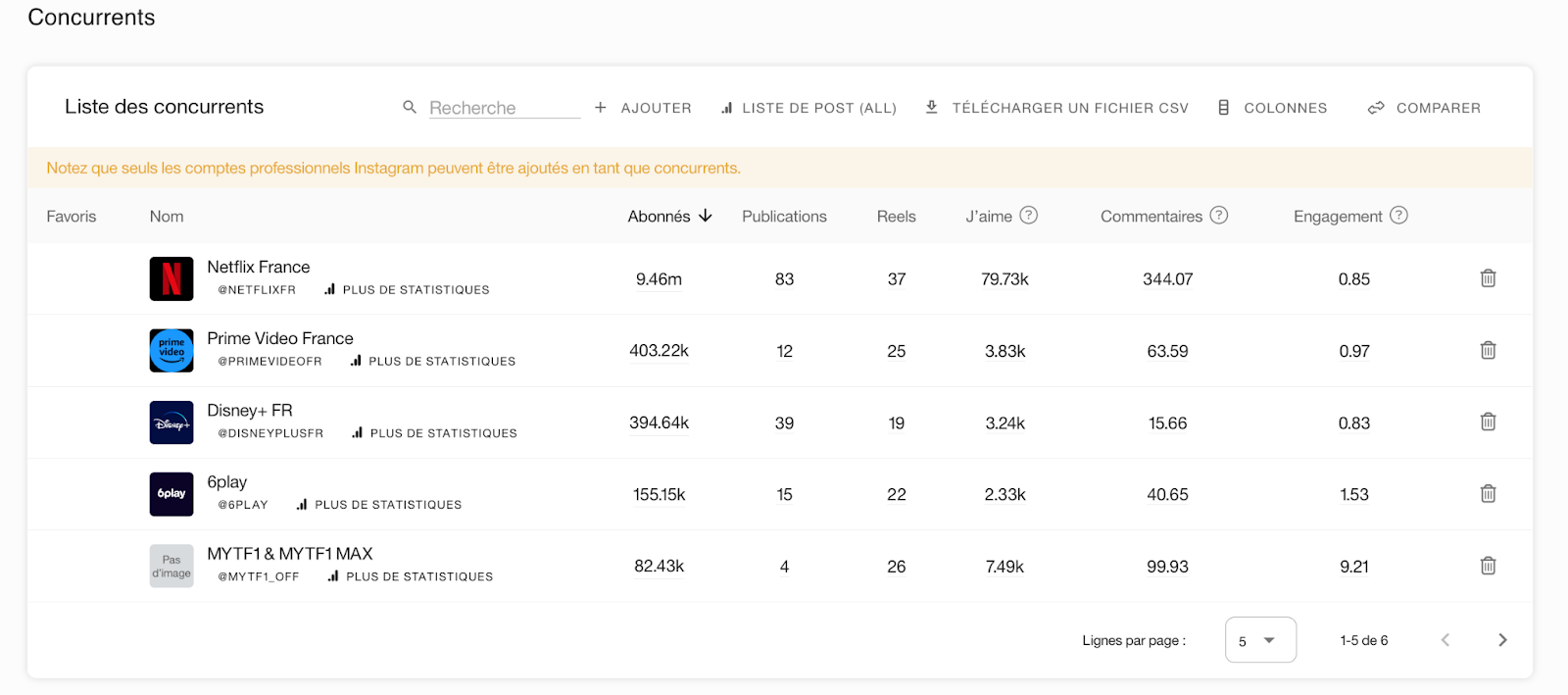Click the 6play competitor name
This screenshot has width=1568, height=695.
[x=227, y=482]
